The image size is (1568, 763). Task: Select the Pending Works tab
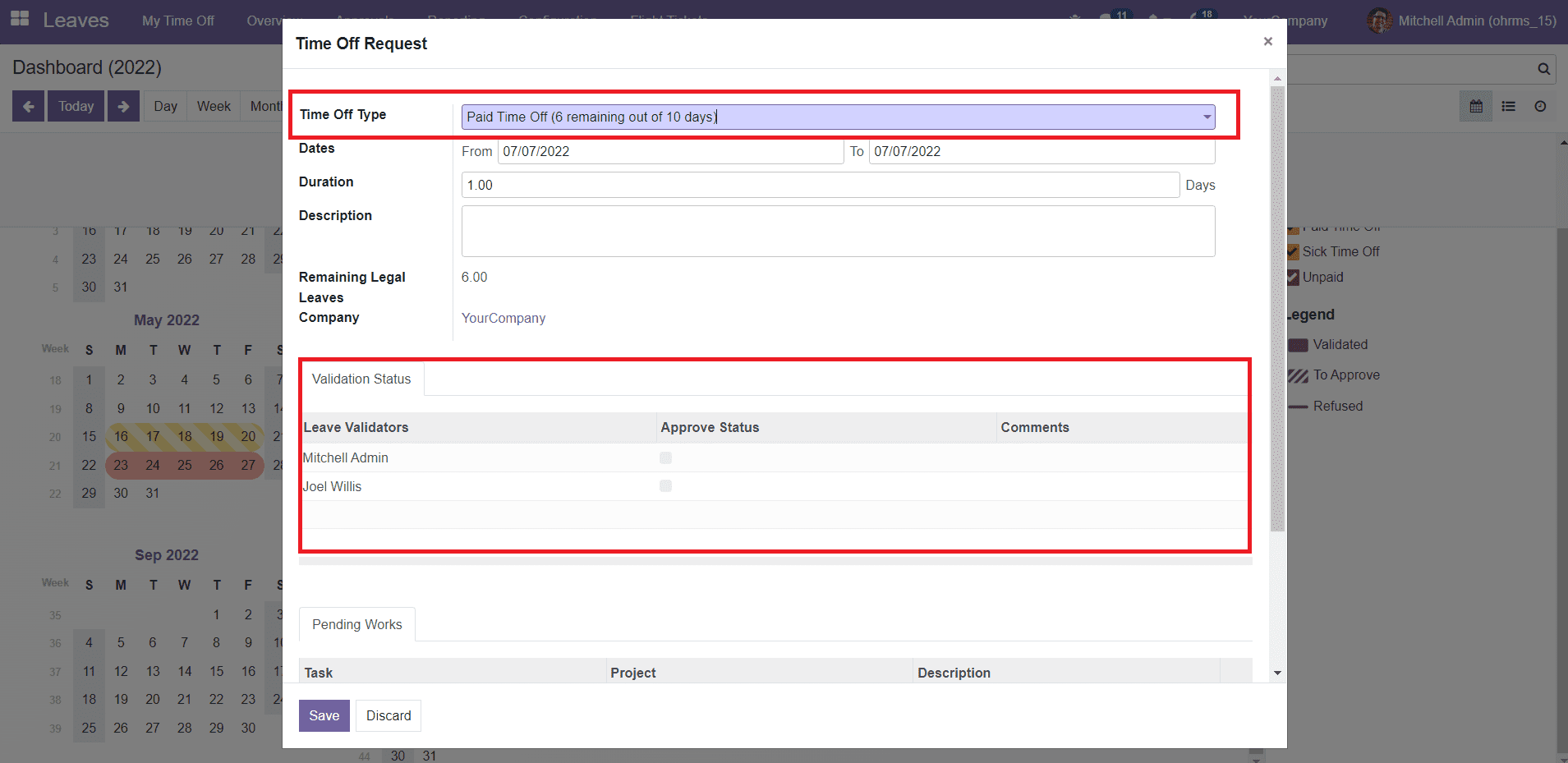click(x=357, y=624)
